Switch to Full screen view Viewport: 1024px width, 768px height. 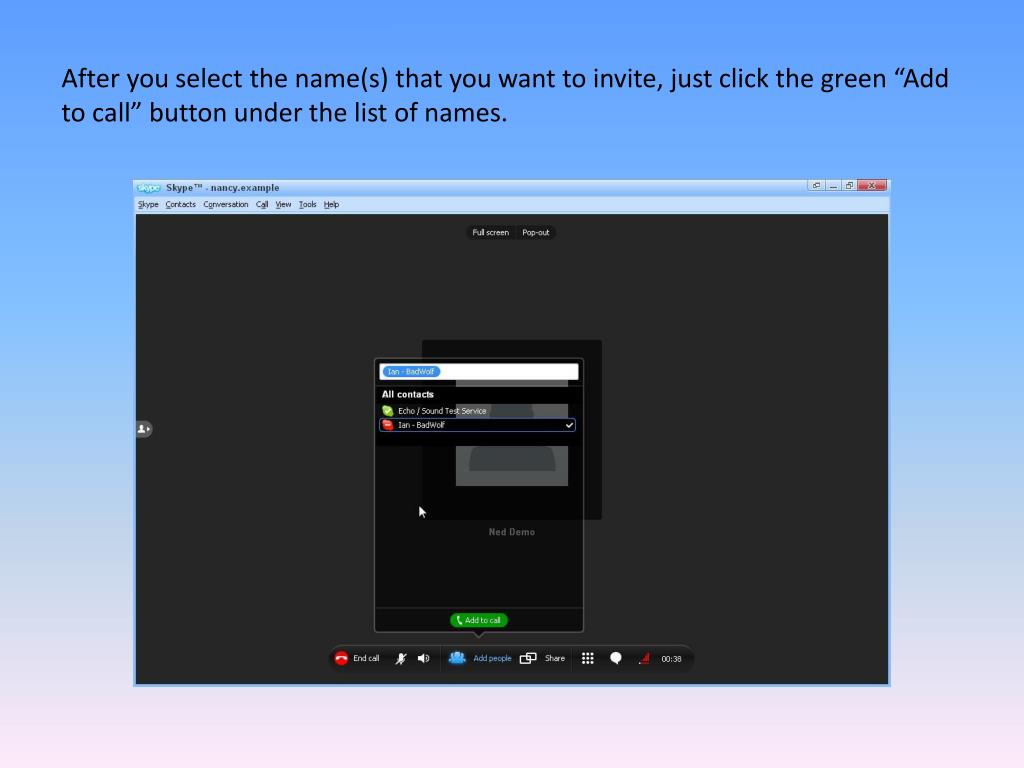(x=490, y=232)
